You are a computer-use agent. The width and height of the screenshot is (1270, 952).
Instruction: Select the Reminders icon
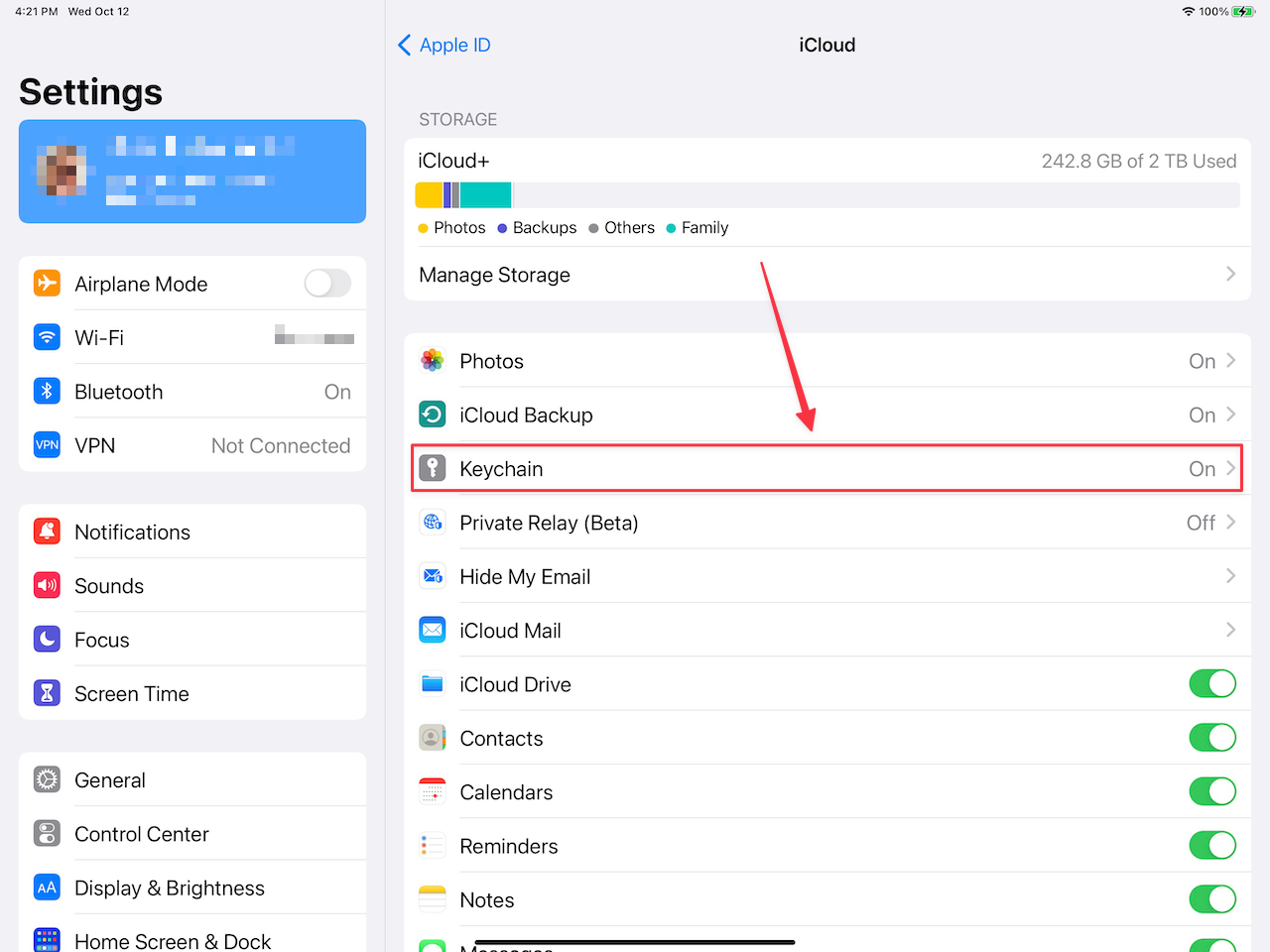432,845
